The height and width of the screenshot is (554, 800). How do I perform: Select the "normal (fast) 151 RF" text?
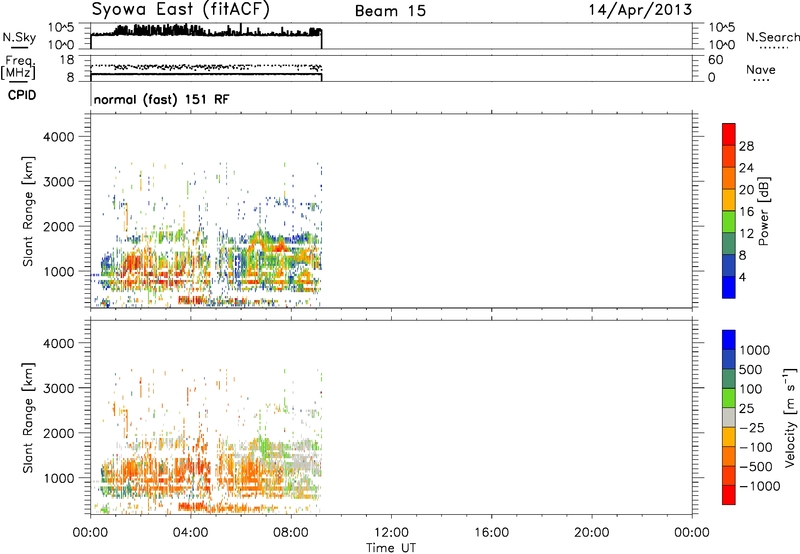[161, 99]
